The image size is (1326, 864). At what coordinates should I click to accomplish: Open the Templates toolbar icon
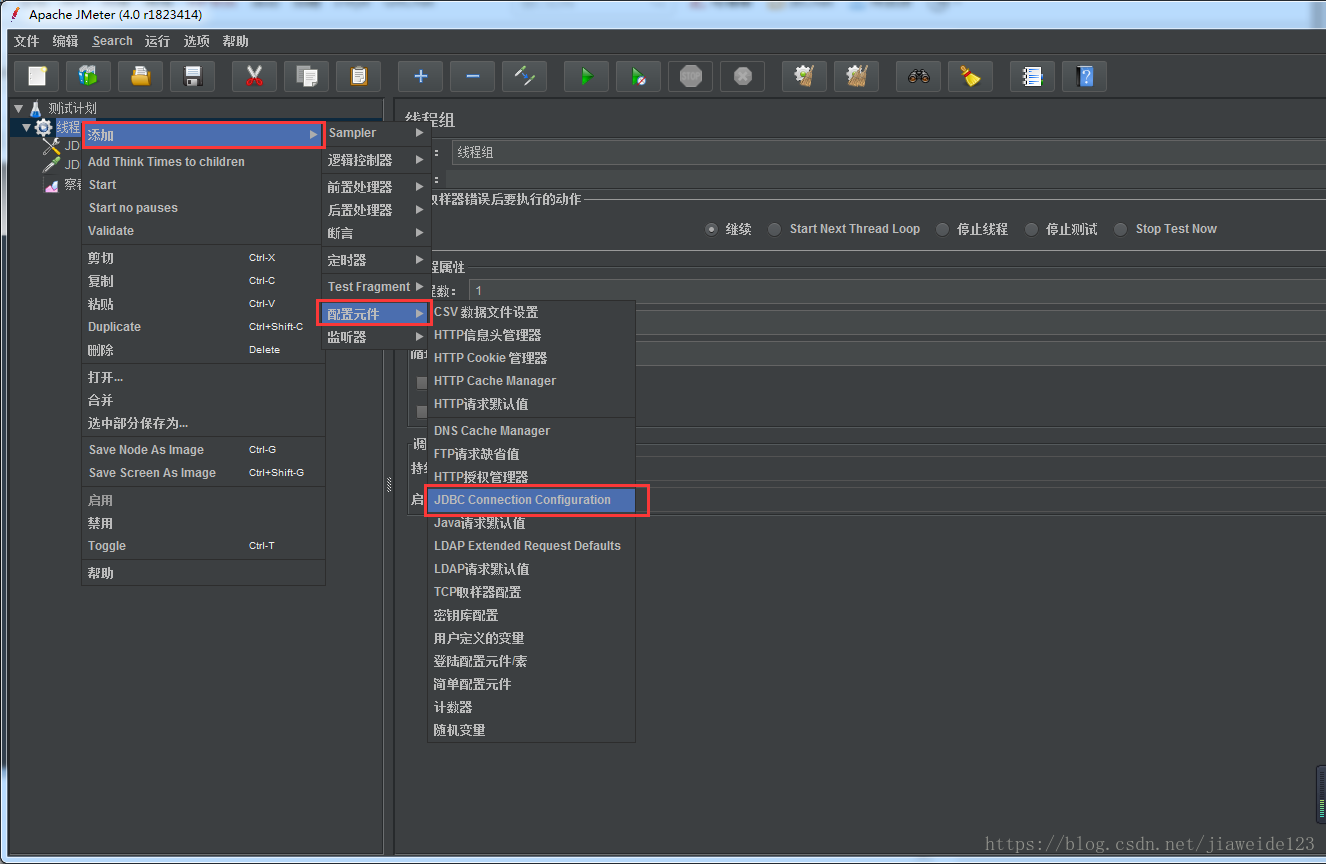(88, 76)
